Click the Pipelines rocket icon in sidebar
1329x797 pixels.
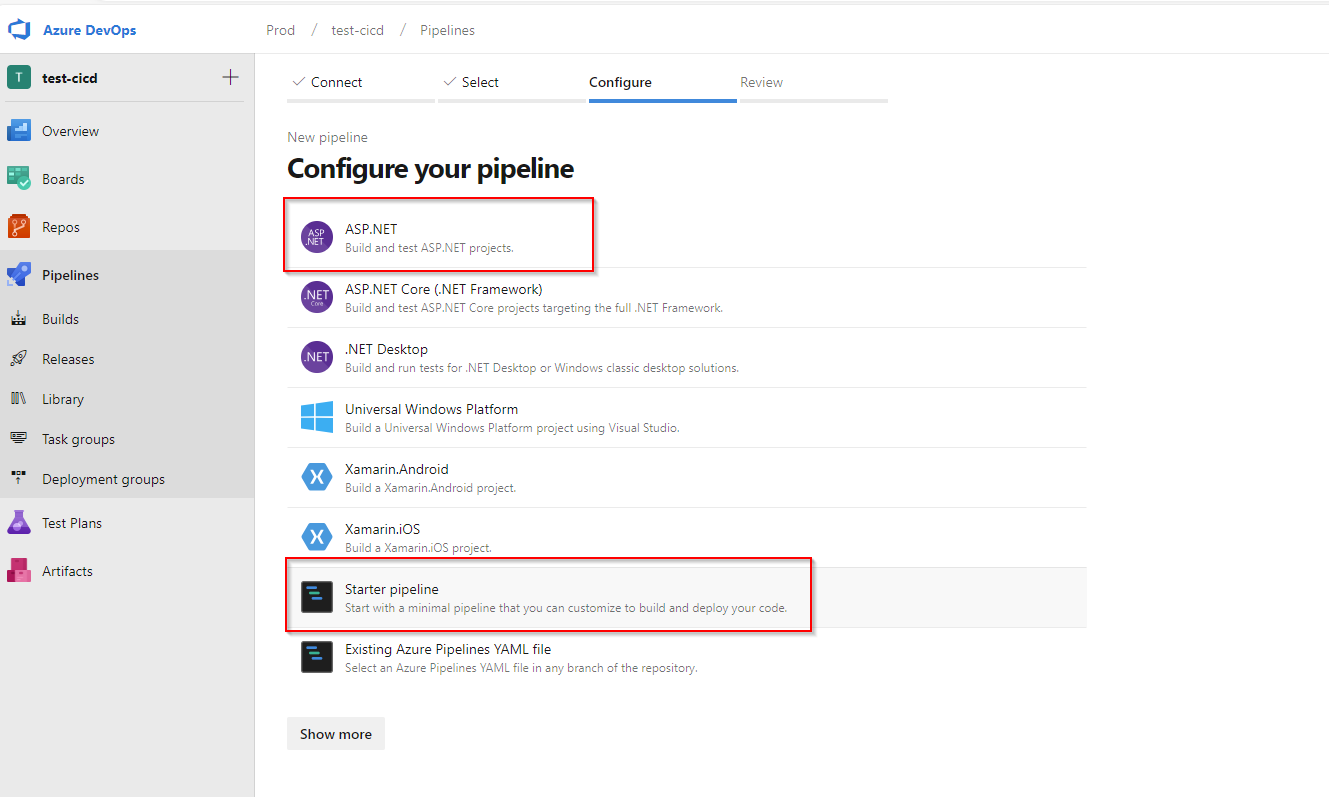(20, 275)
